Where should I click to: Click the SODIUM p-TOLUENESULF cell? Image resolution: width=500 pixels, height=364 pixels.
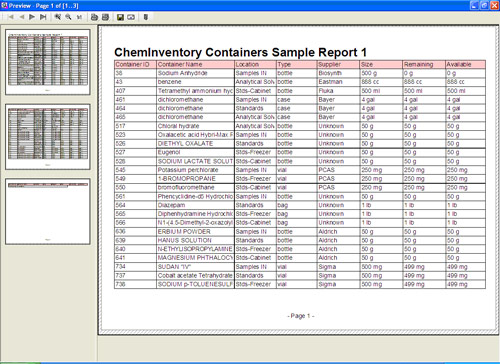pos(195,284)
